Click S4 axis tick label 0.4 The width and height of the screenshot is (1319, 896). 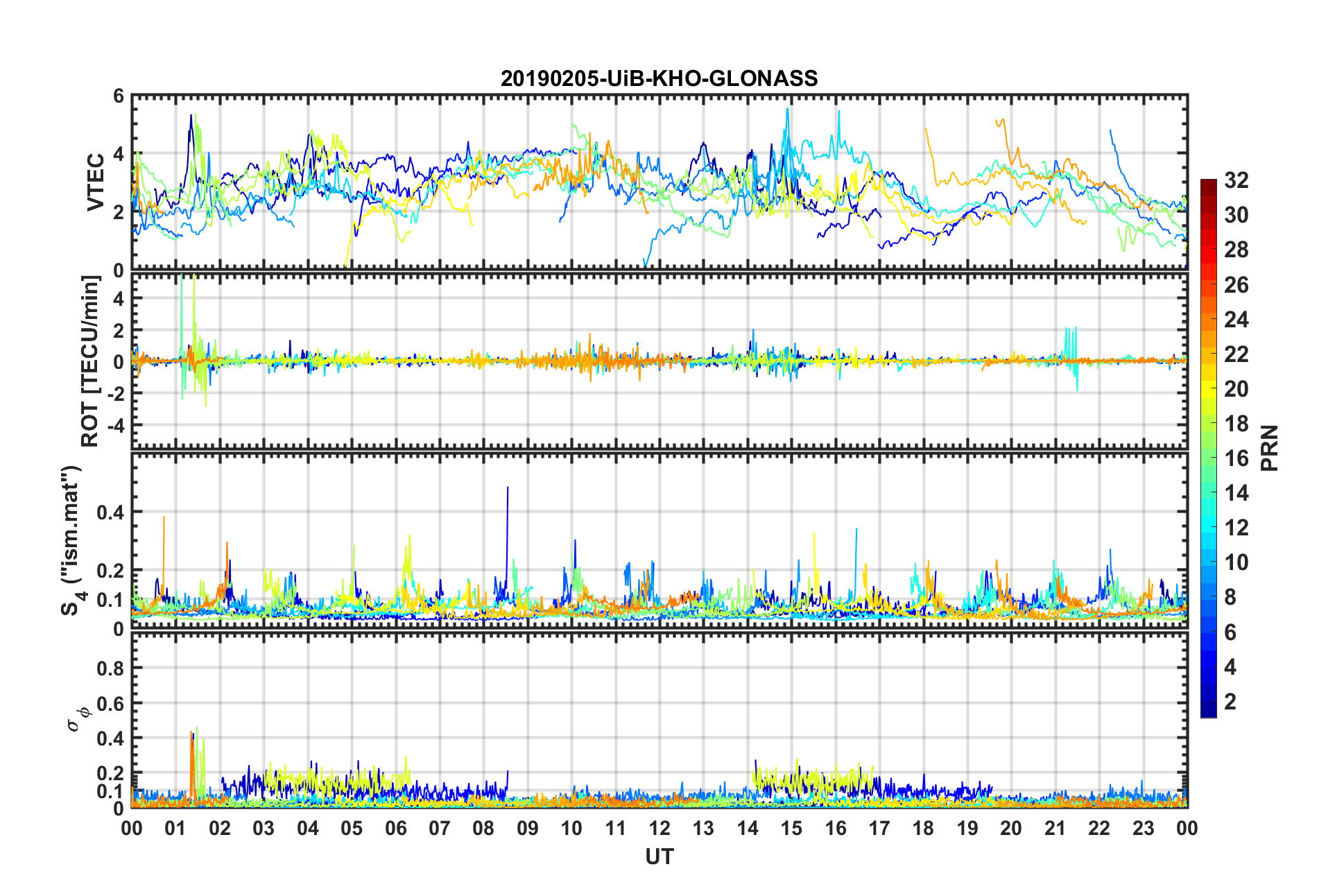click(110, 512)
